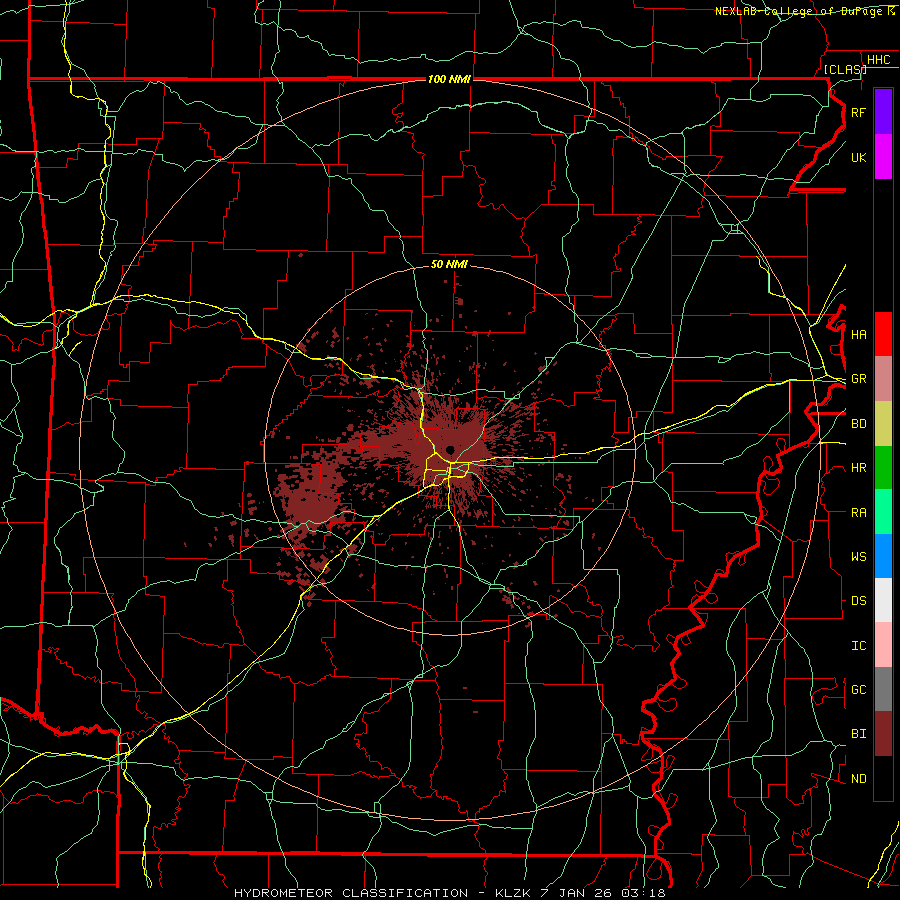Click the 100 NMI range ring label
Image resolution: width=900 pixels, height=900 pixels.
click(x=449, y=79)
